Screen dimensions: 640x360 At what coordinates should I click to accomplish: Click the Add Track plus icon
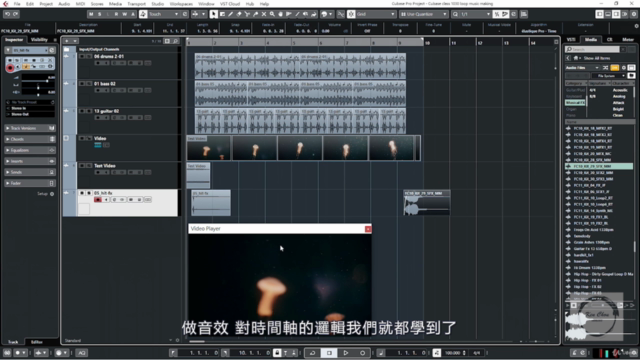click(x=67, y=41)
